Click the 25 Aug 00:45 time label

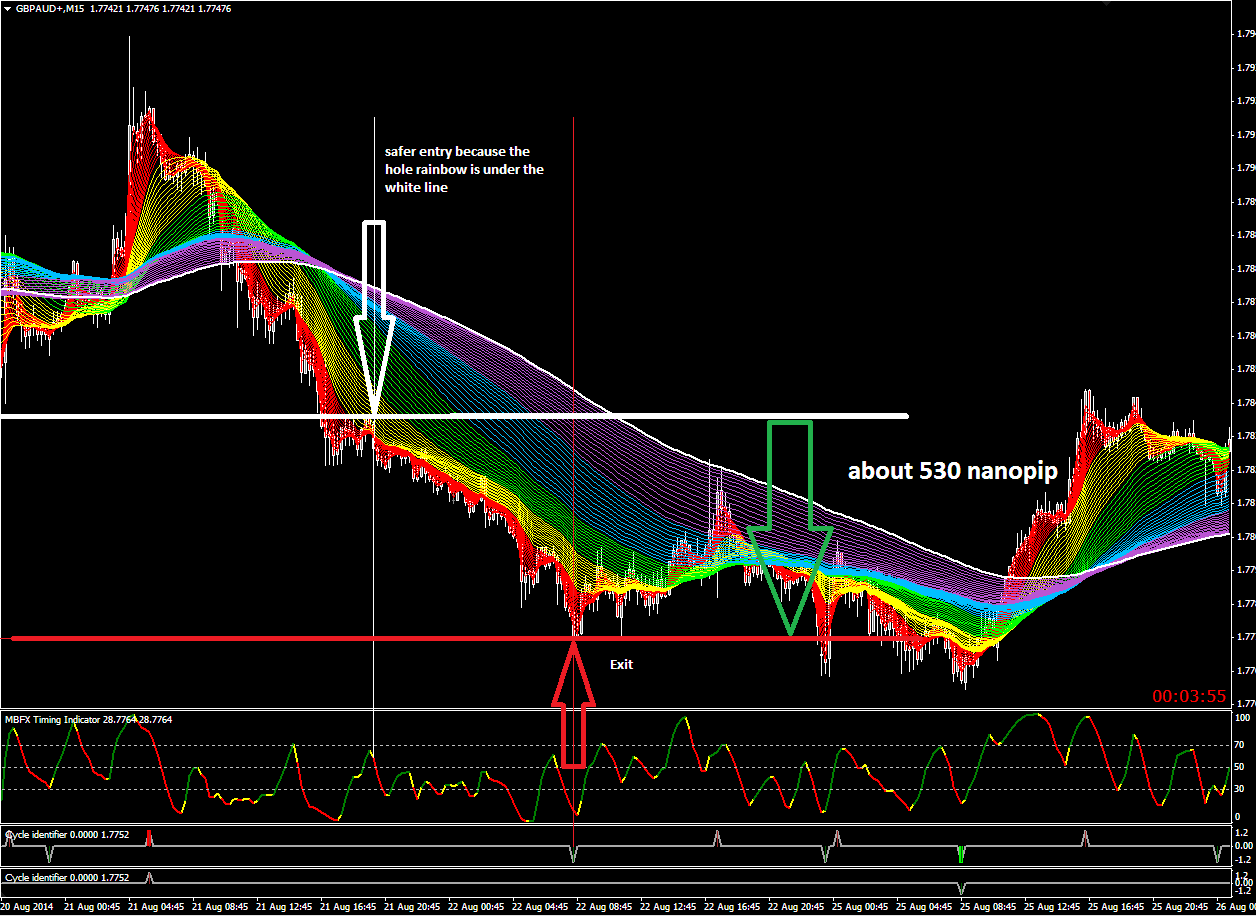tap(860, 907)
